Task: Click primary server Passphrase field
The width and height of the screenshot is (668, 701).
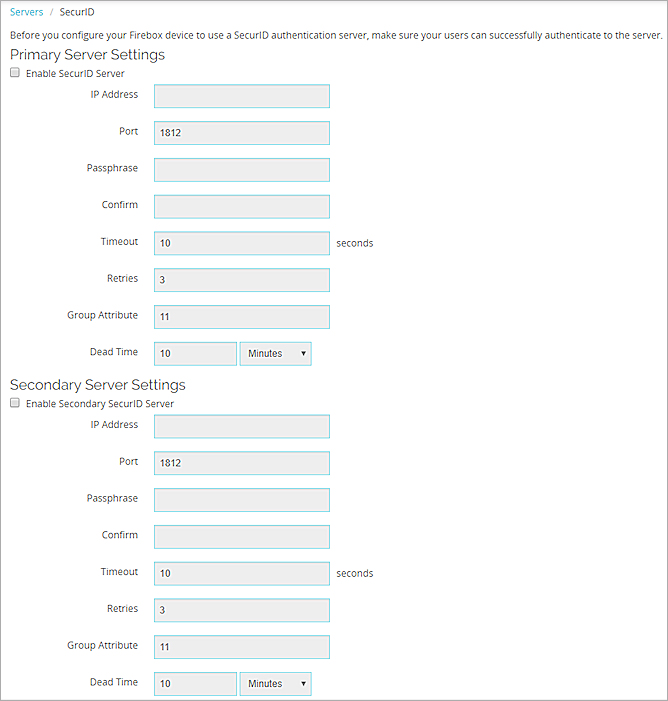Action: point(241,170)
